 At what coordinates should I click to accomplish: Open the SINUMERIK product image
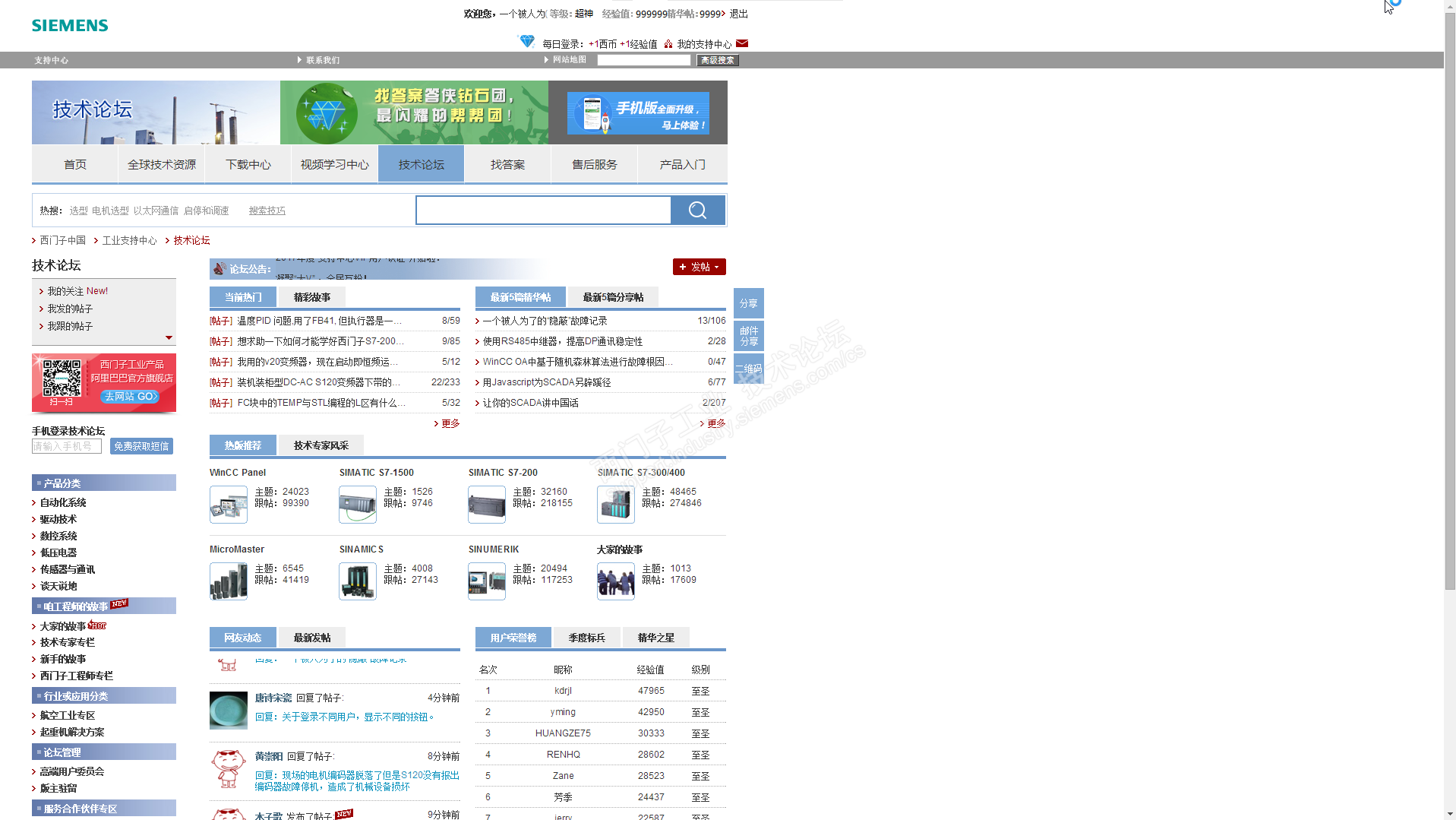487,581
